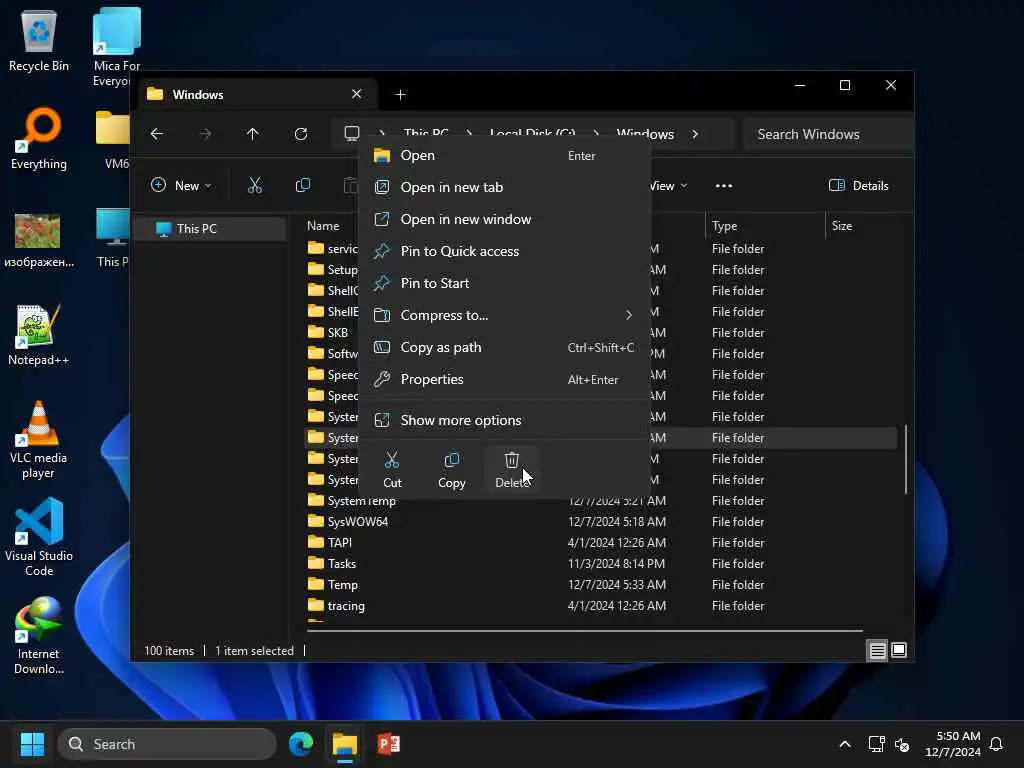Image resolution: width=1024 pixels, height=768 pixels.
Task: Switch to details list view
Action: [x=877, y=650]
